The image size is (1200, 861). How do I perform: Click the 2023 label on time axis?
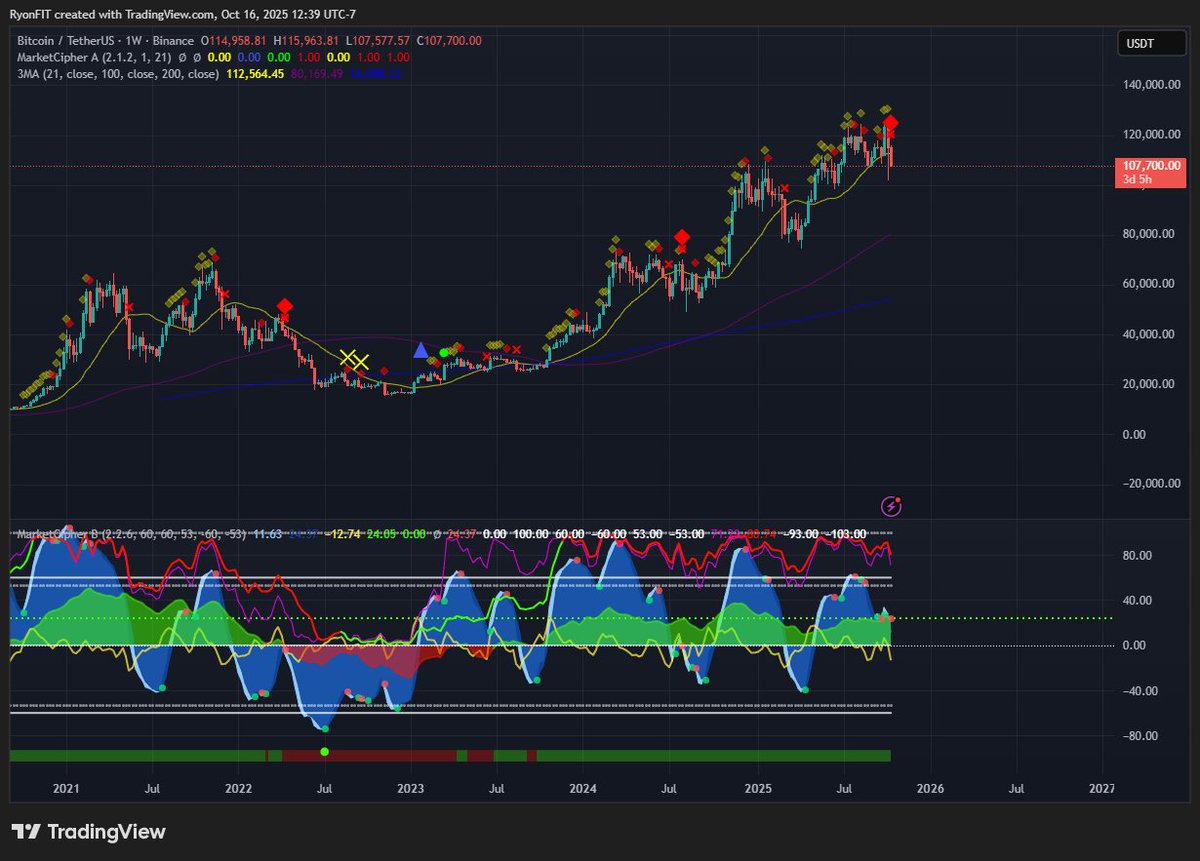(x=411, y=789)
